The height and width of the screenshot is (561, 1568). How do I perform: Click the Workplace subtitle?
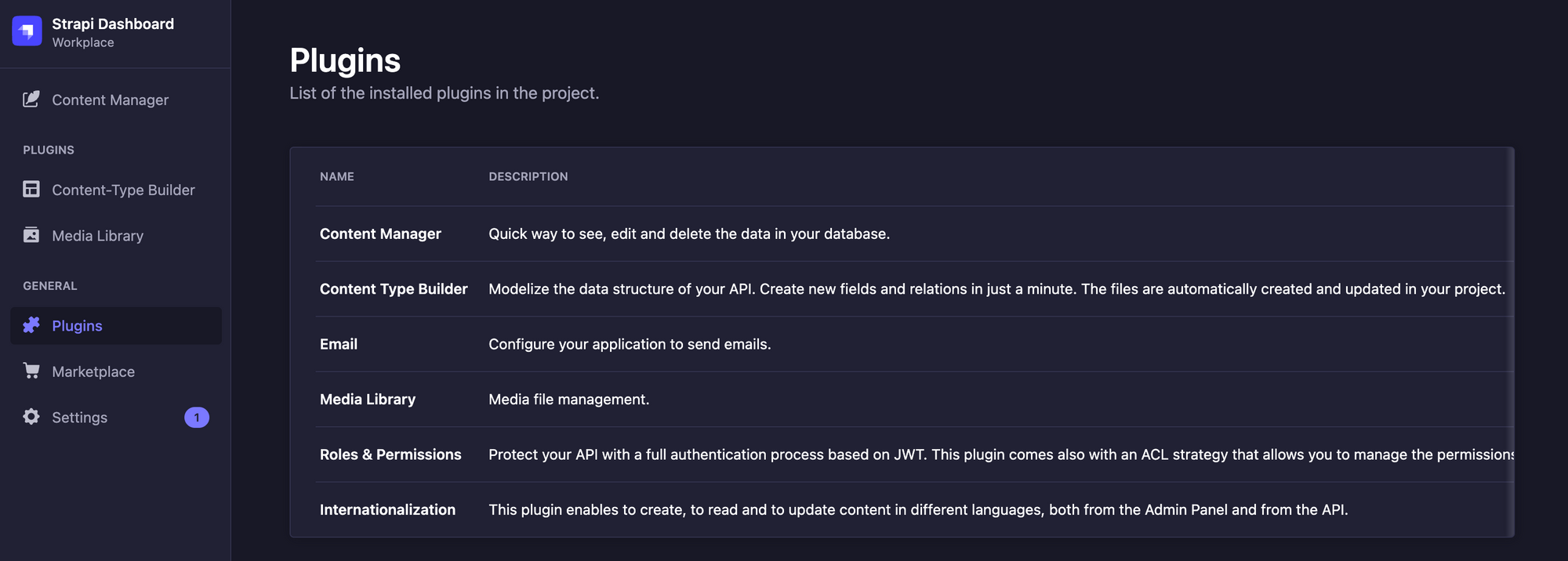tap(83, 42)
